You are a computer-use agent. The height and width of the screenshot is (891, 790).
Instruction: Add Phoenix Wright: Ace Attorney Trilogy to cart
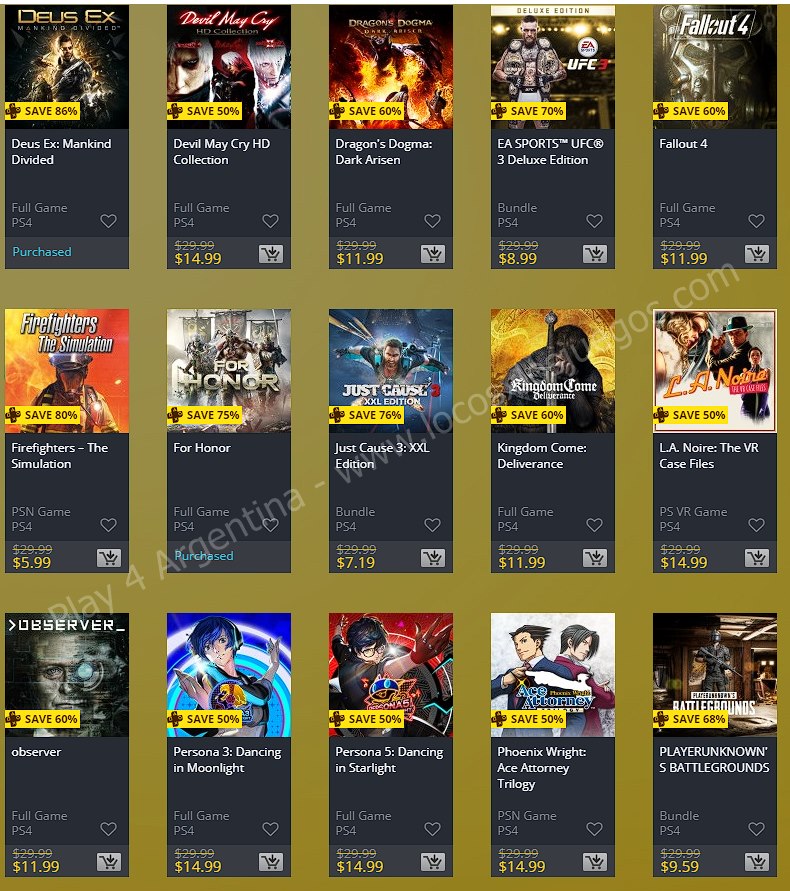(x=594, y=862)
